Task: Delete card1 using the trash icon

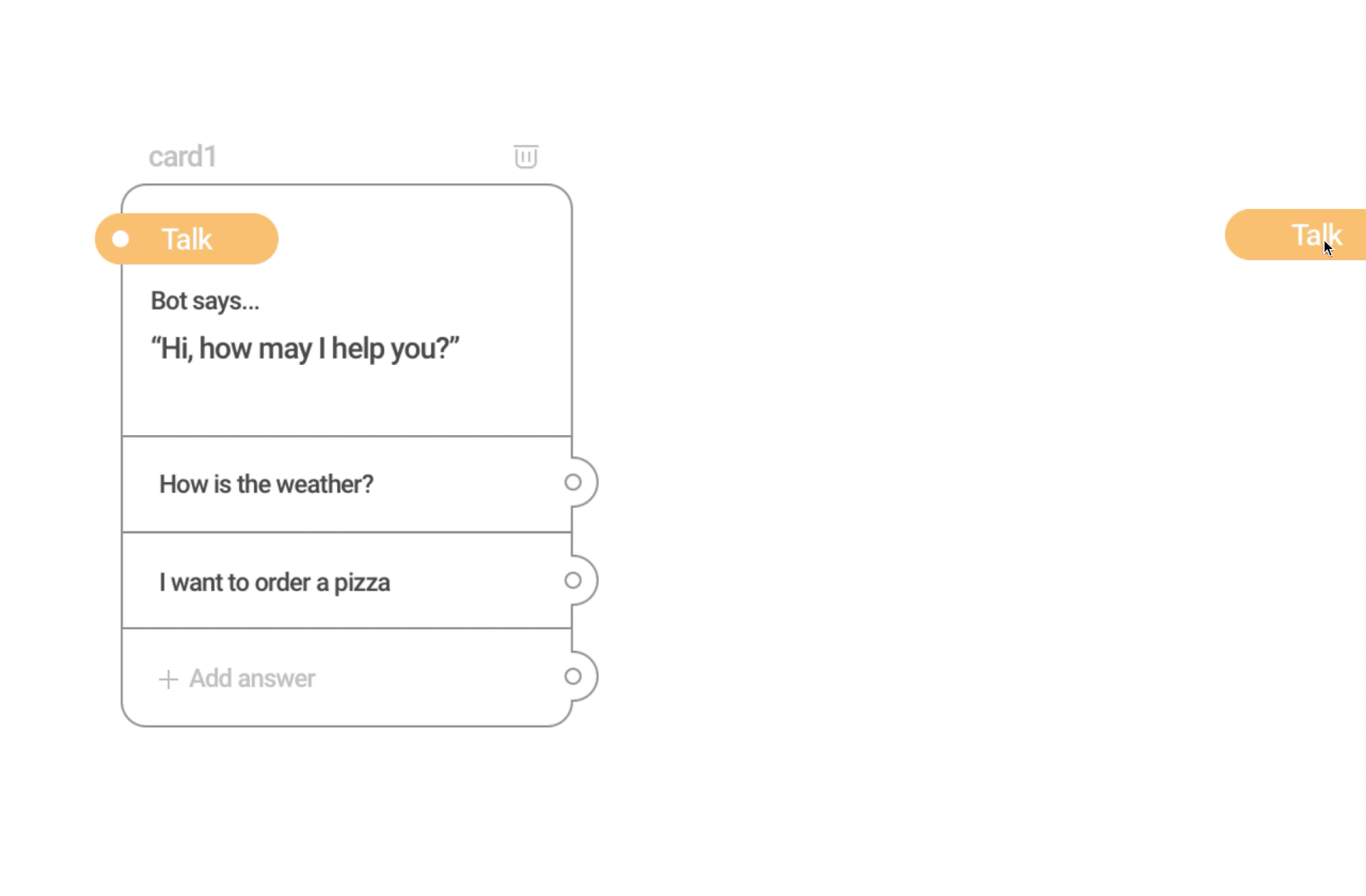Action: (526, 156)
